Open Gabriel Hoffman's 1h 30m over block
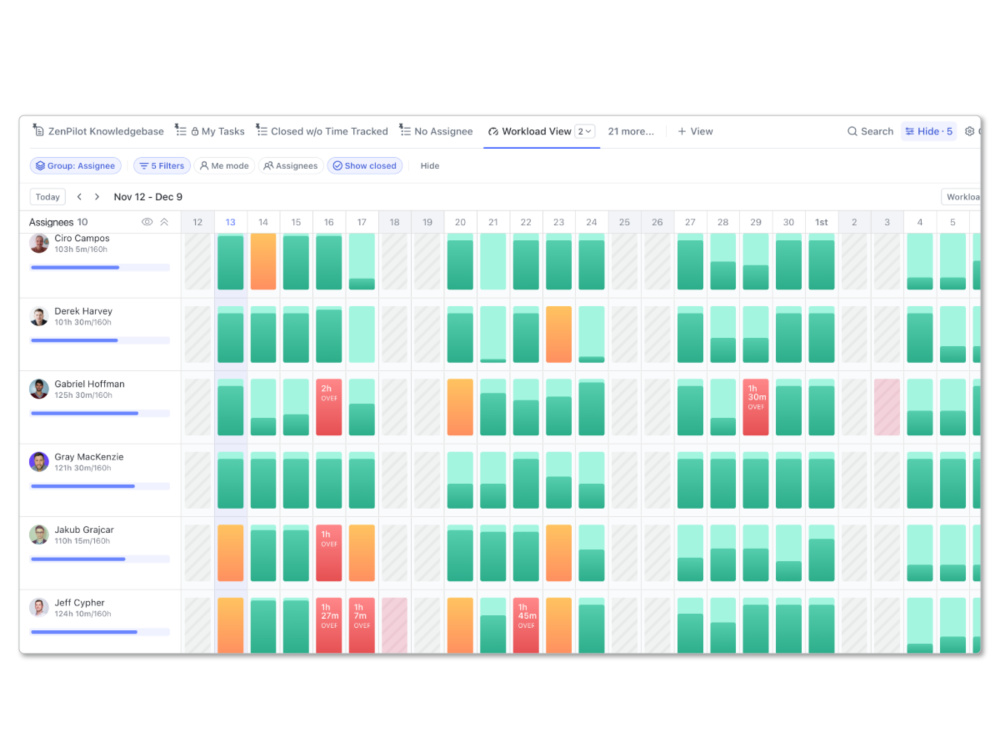Image resolution: width=1000 pixels, height=750 pixels. click(x=756, y=408)
